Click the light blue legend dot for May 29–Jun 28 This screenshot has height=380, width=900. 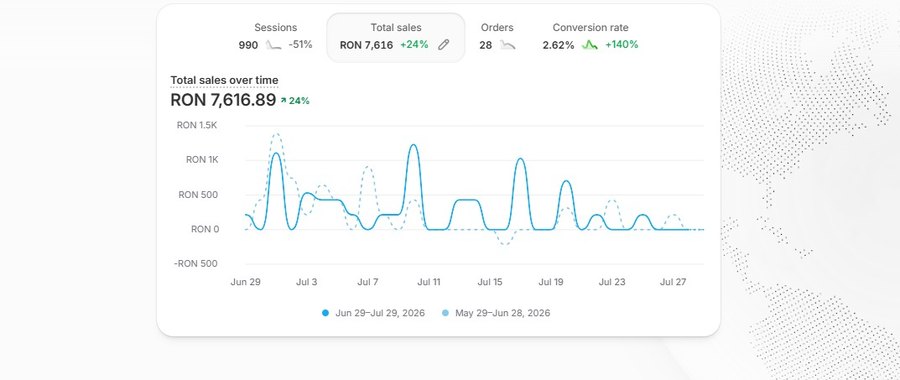445,313
